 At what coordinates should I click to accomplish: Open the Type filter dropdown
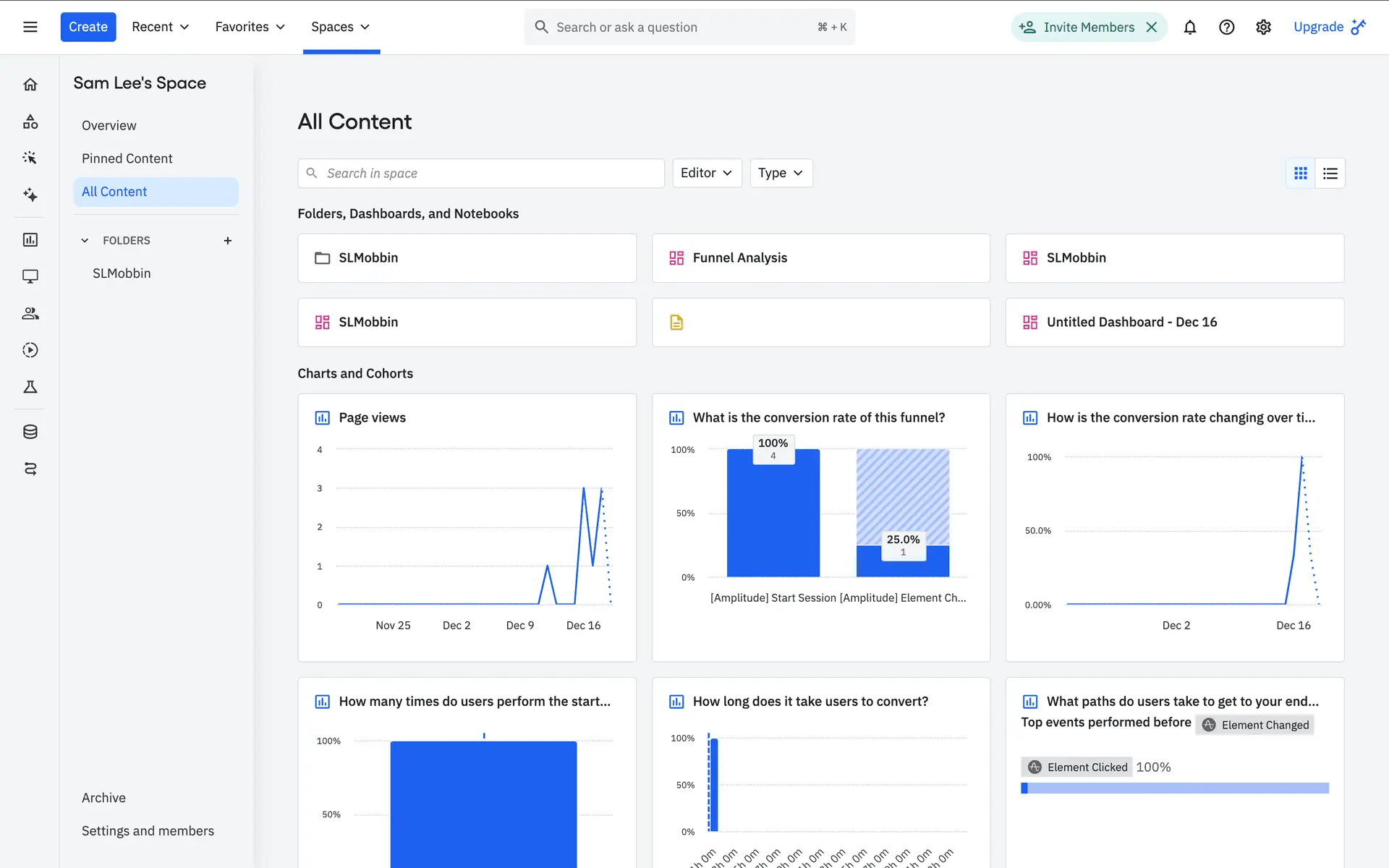(x=780, y=173)
